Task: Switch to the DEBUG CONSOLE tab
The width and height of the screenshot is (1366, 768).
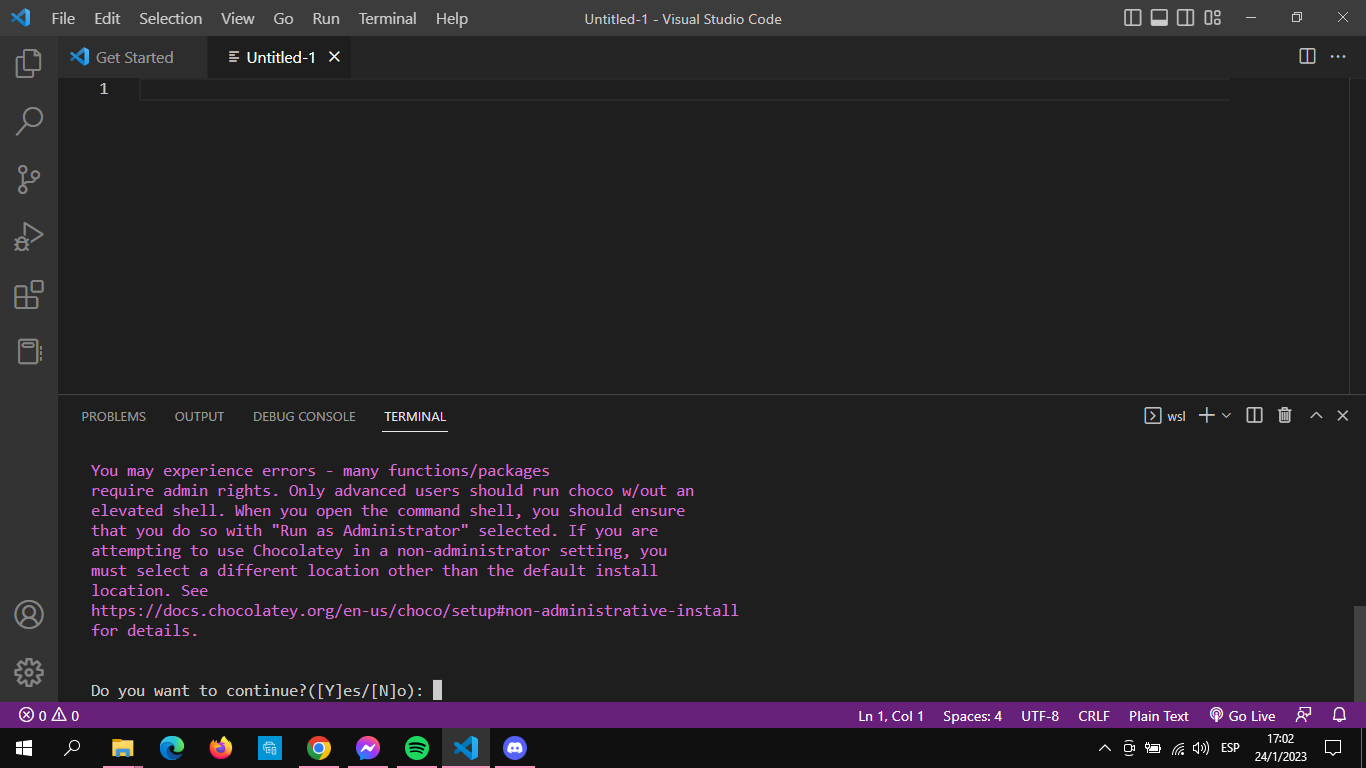Action: 304,416
